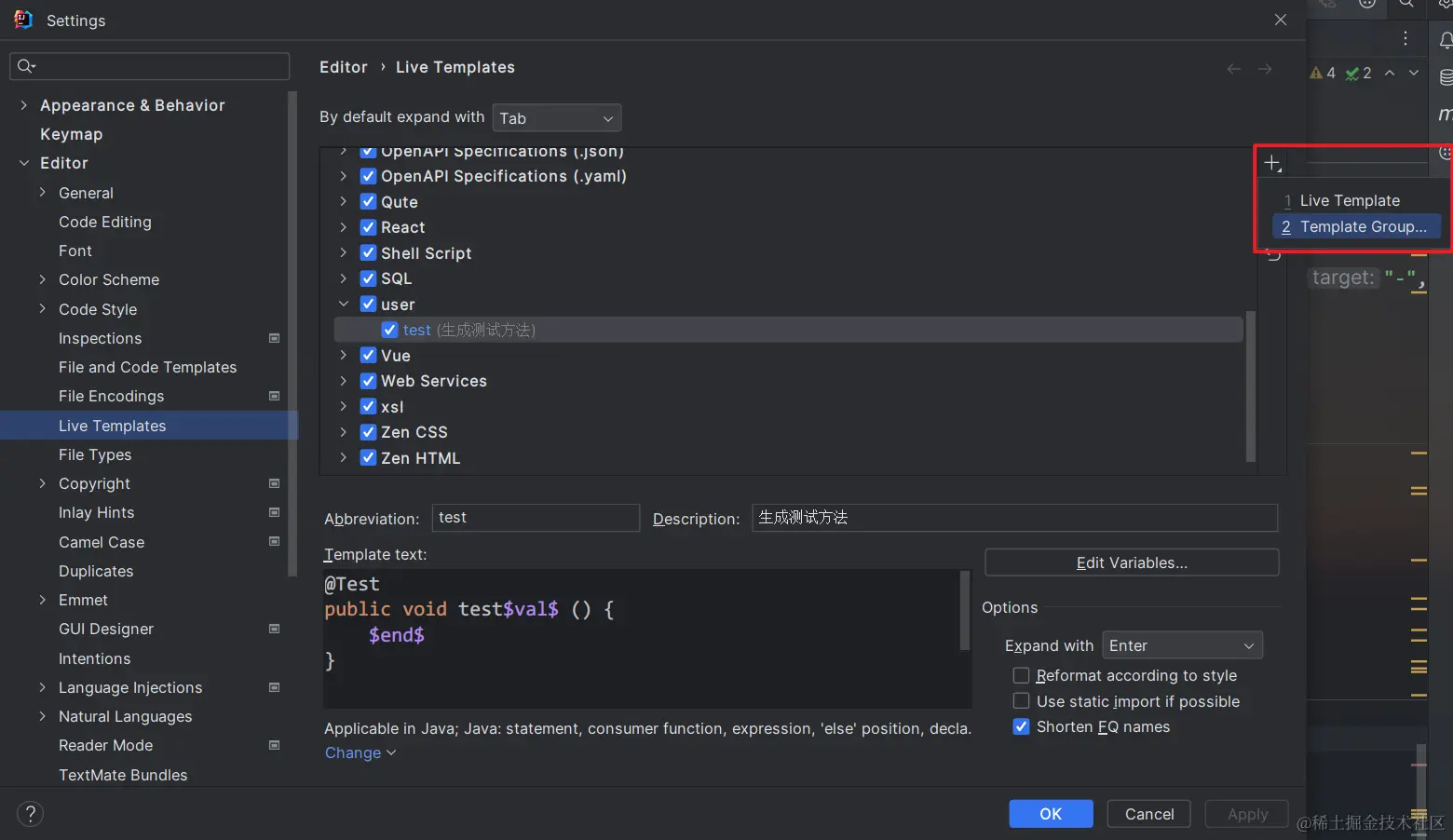Uncheck the SQL template group
The height and width of the screenshot is (840, 1453).
(x=369, y=278)
